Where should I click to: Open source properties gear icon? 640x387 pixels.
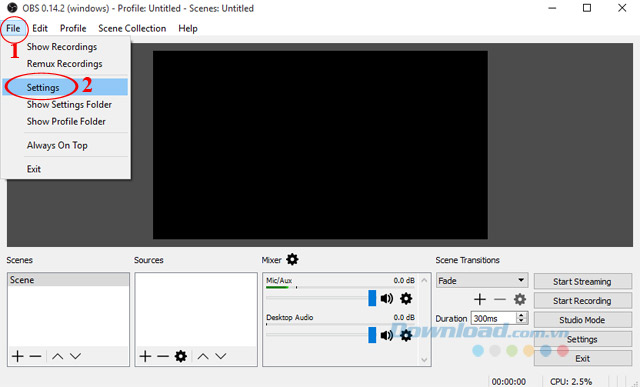coord(181,356)
